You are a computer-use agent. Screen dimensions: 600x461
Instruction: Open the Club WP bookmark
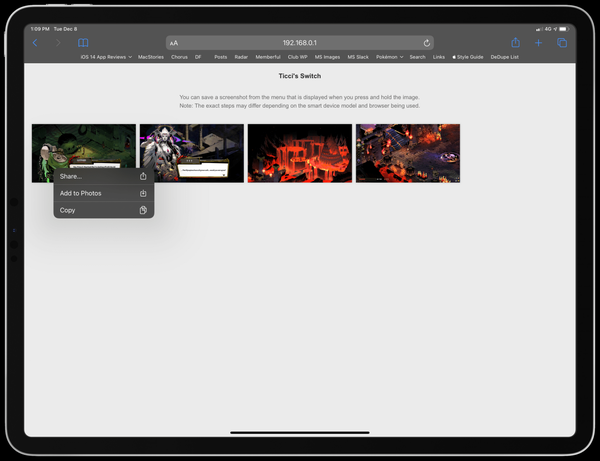[x=297, y=57]
